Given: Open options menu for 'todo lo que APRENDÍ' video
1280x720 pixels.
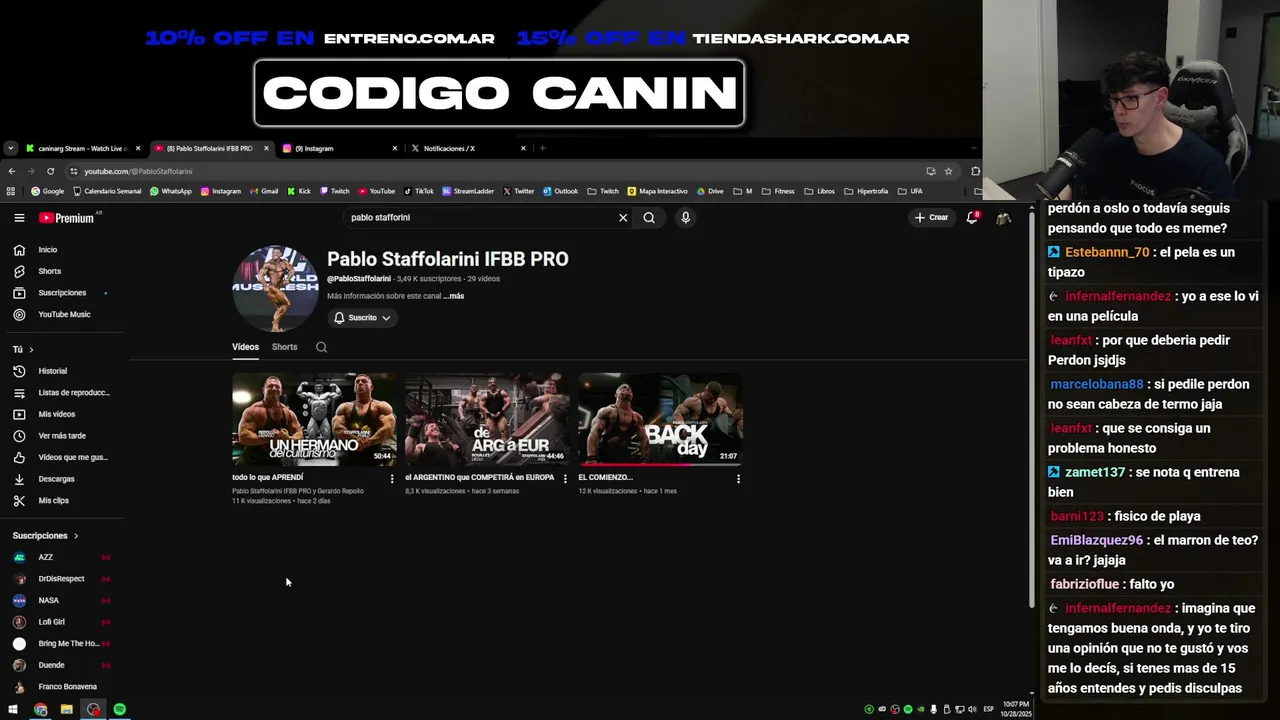Looking at the screenshot, I should (392, 479).
